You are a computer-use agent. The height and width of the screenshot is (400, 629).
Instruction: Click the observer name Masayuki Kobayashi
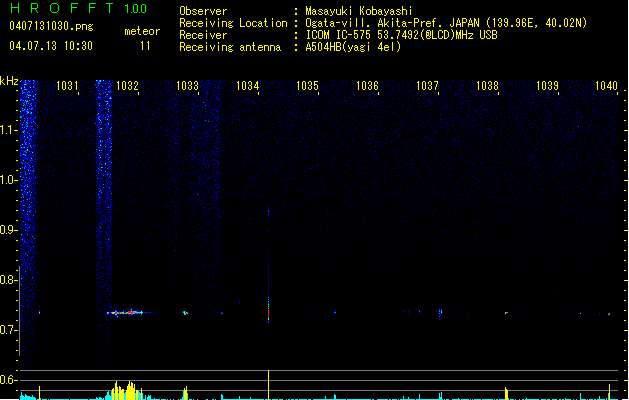click(359, 11)
